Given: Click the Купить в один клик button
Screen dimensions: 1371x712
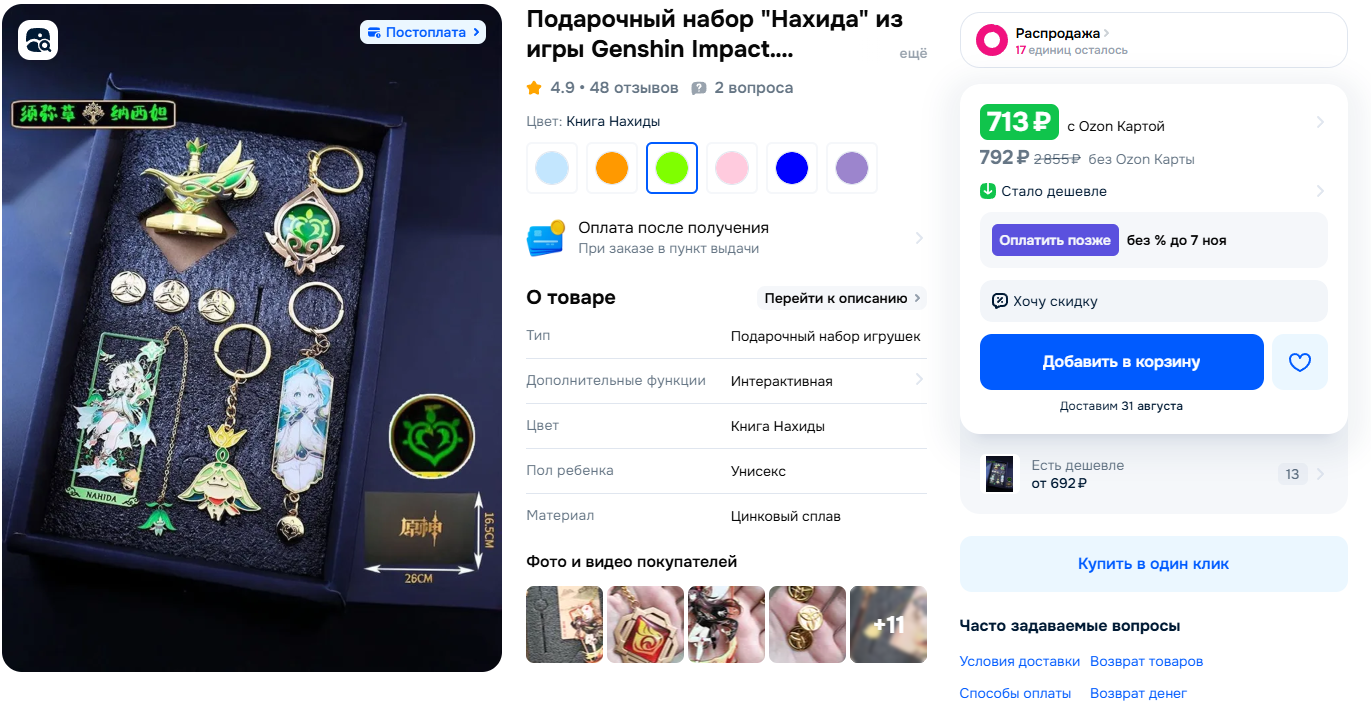Looking at the screenshot, I should click(1154, 564).
